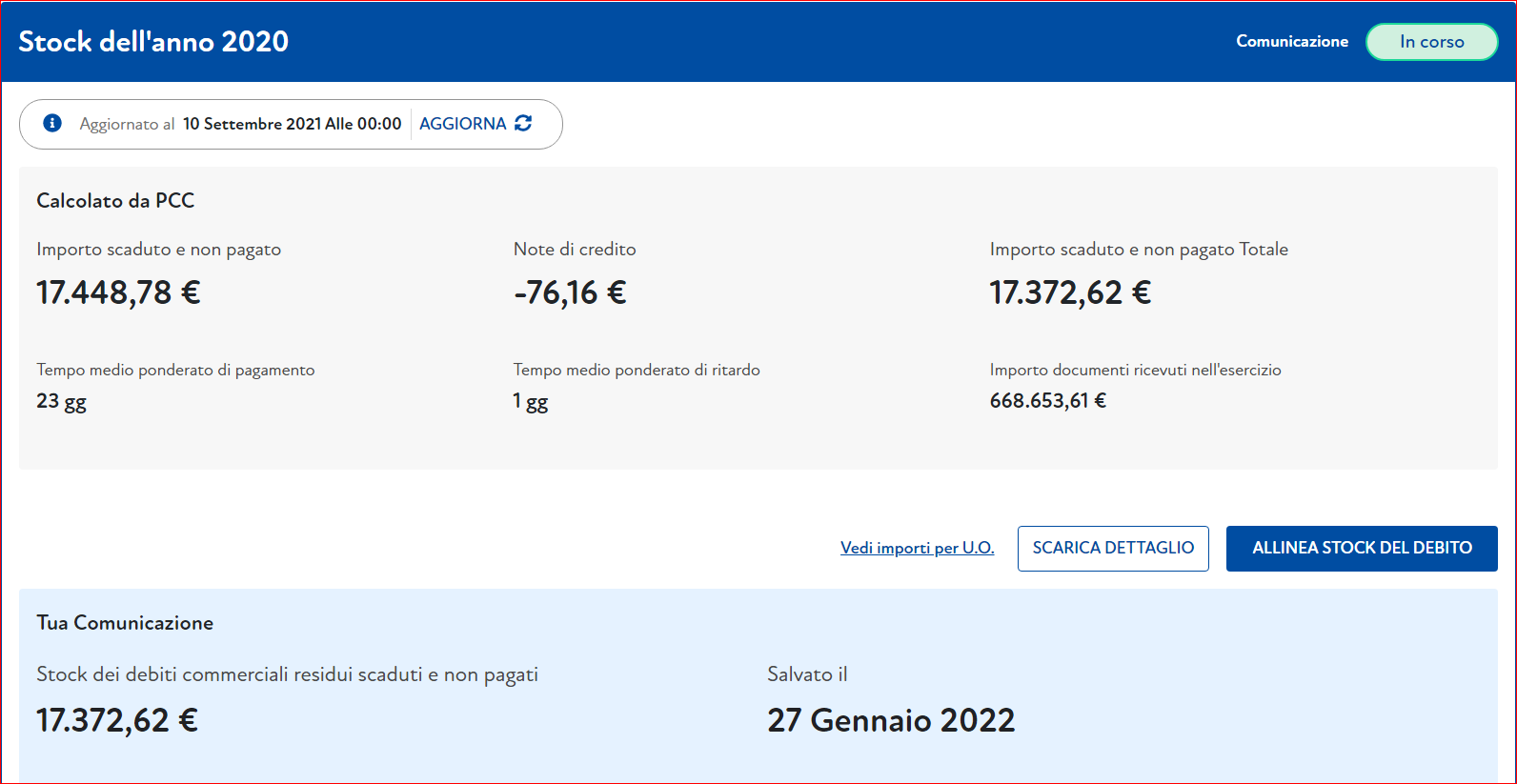This screenshot has width=1517, height=784.
Task: Click the Stock dell'anno 2020 title
Action: click(x=153, y=42)
